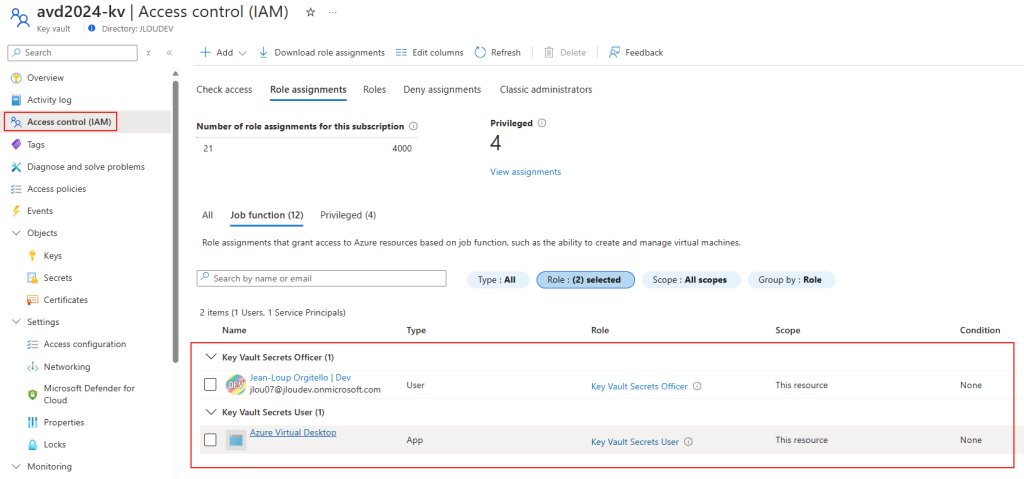Click the Azure Virtual Desktop app thumbnail
This screenshot has height=479, width=1024.
coord(236,440)
